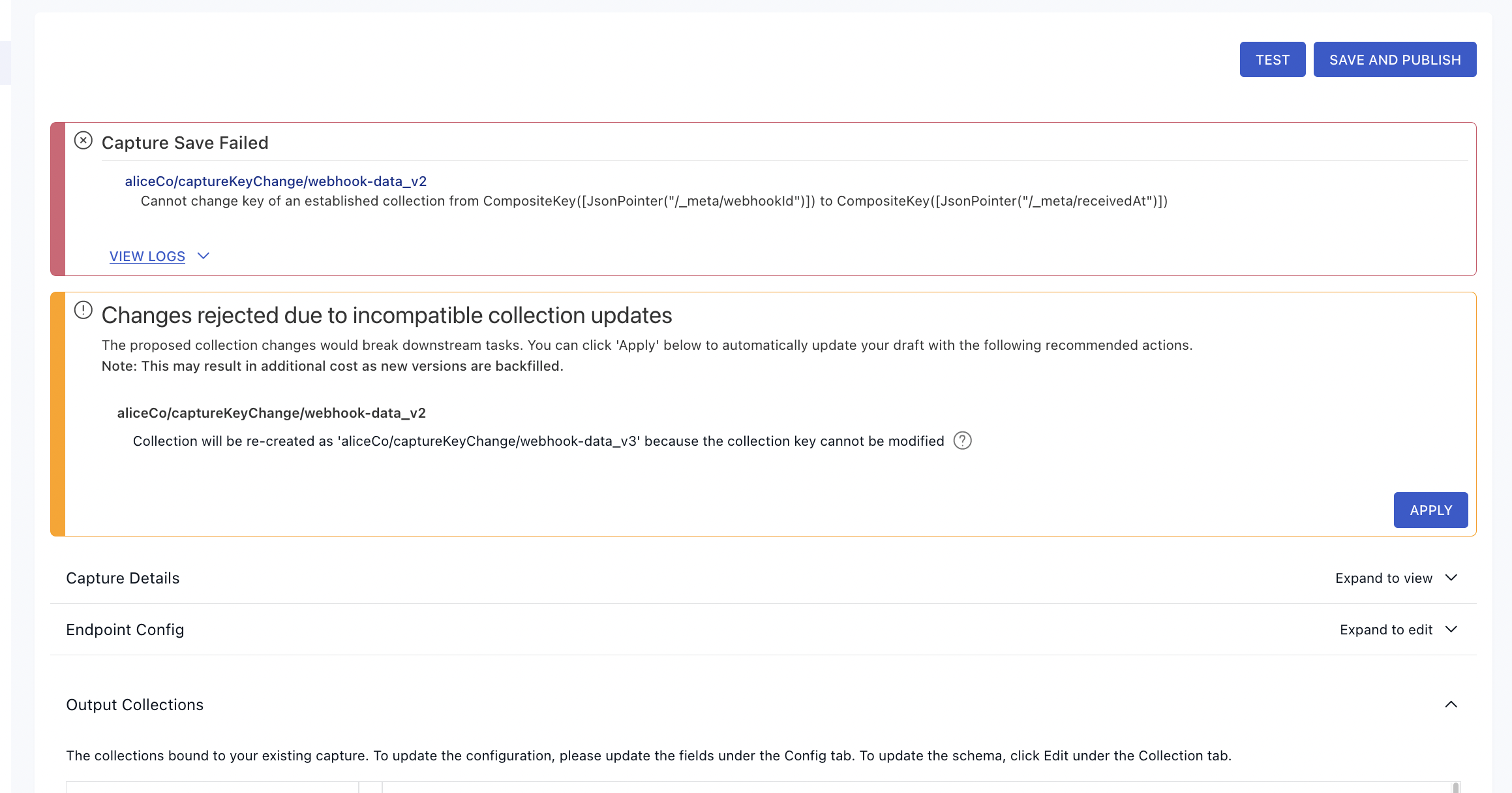Expand Endpoint Config using its chevron
Image resolution: width=1512 pixels, height=793 pixels.
point(1451,629)
